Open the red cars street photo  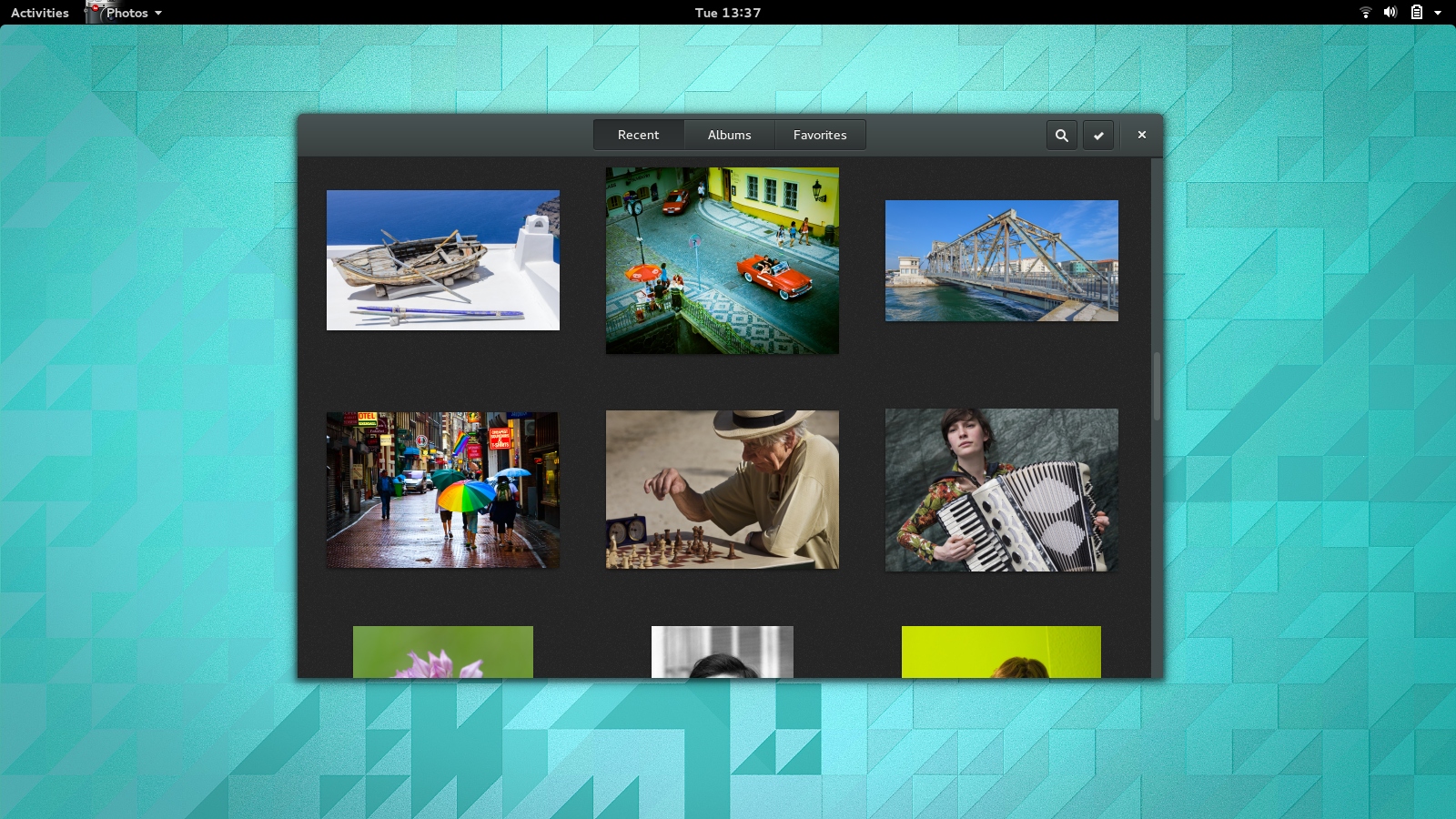[x=723, y=260]
